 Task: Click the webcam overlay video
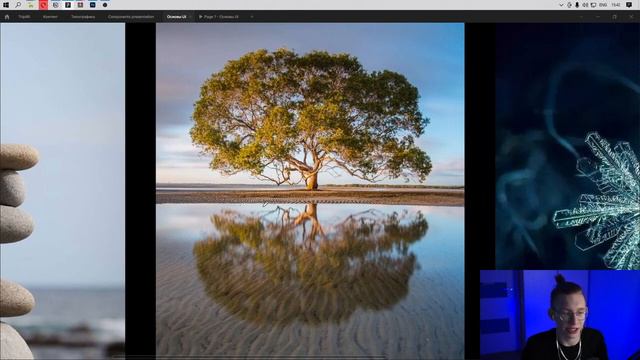click(560, 315)
